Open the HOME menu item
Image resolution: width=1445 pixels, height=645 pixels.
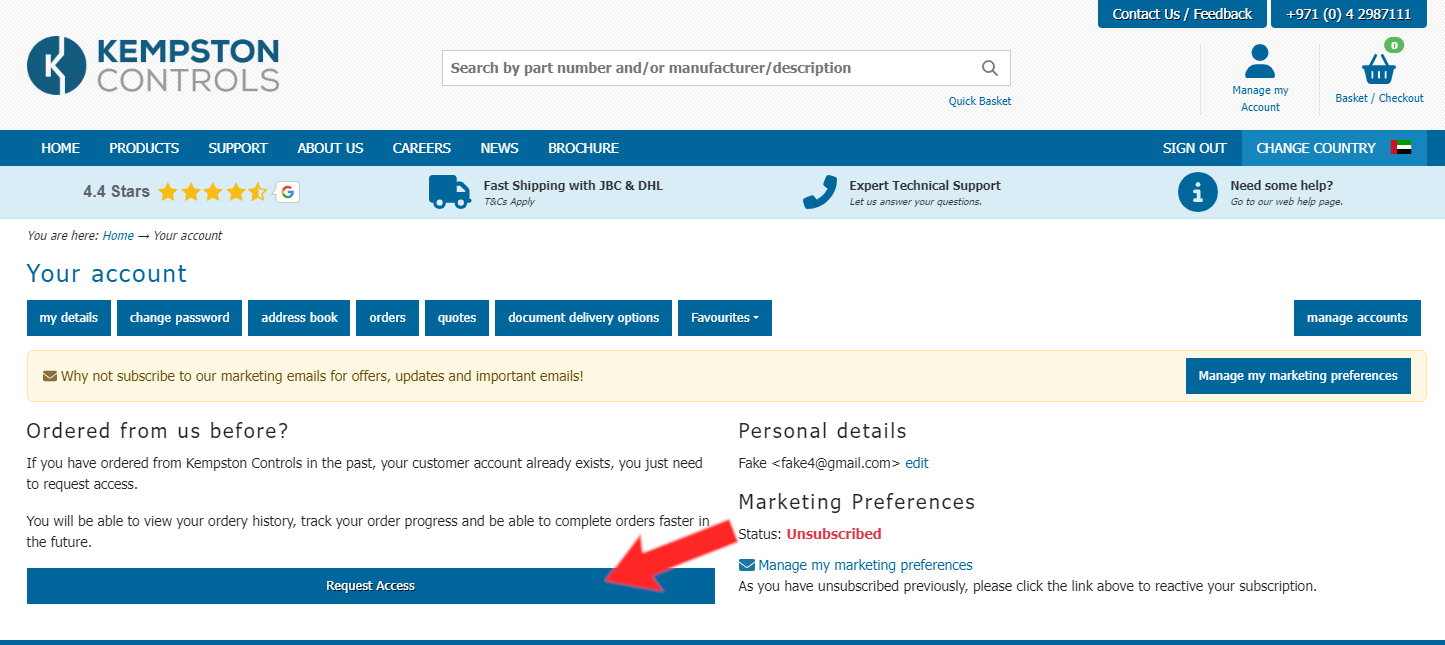click(x=61, y=148)
